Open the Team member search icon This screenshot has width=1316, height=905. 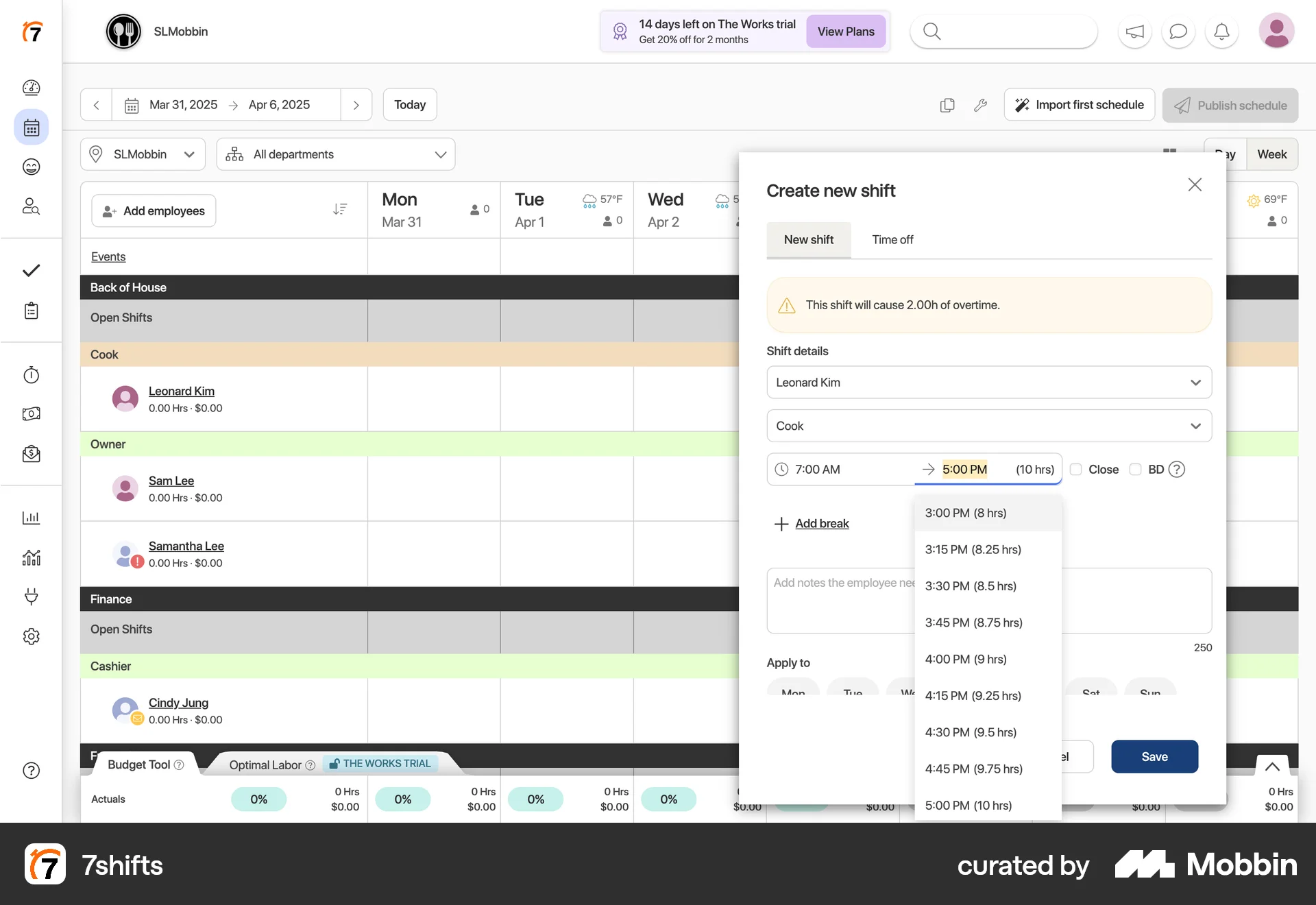click(31, 206)
